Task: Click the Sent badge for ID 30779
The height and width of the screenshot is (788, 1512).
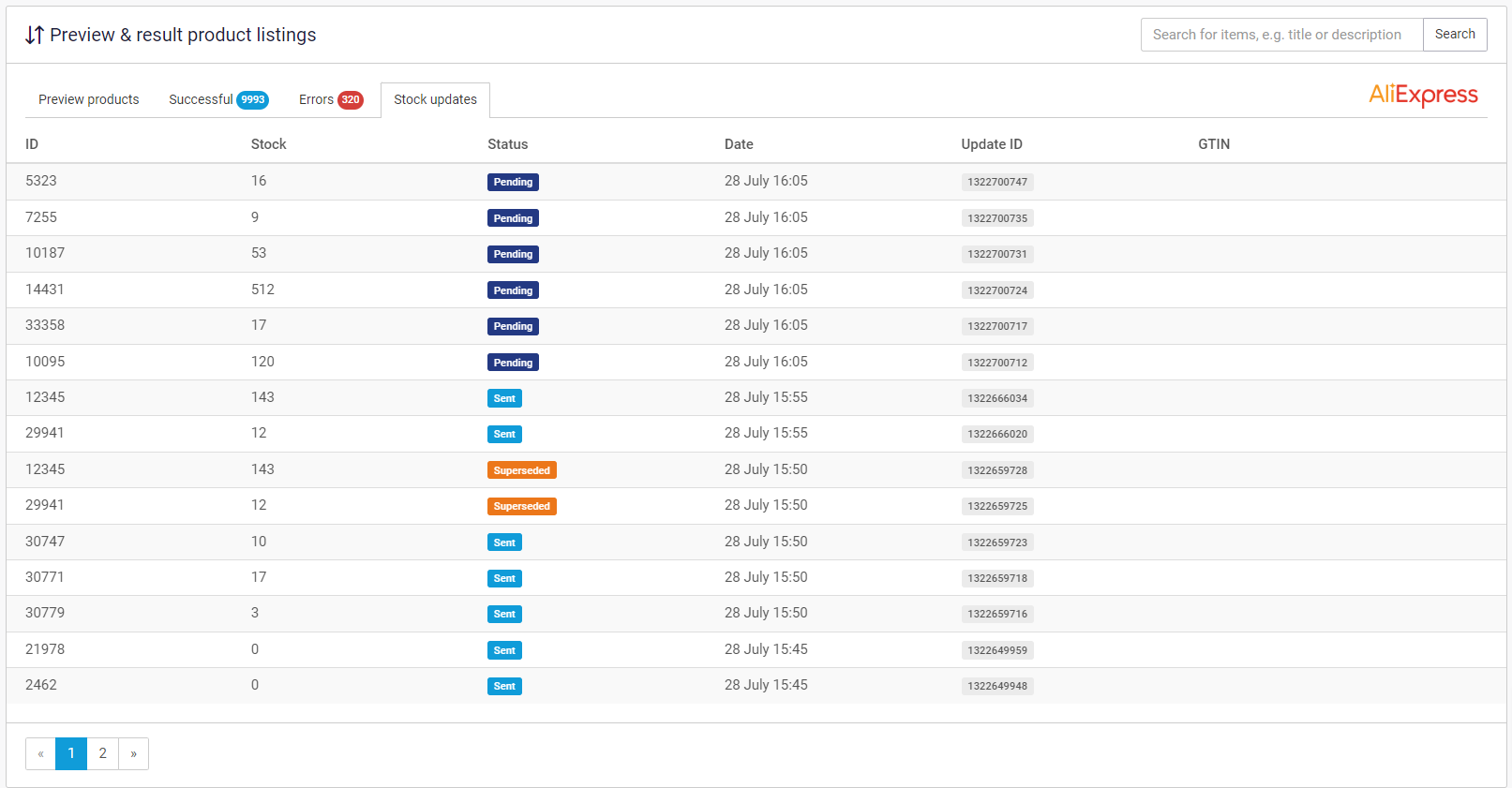Action: pyautogui.click(x=504, y=614)
